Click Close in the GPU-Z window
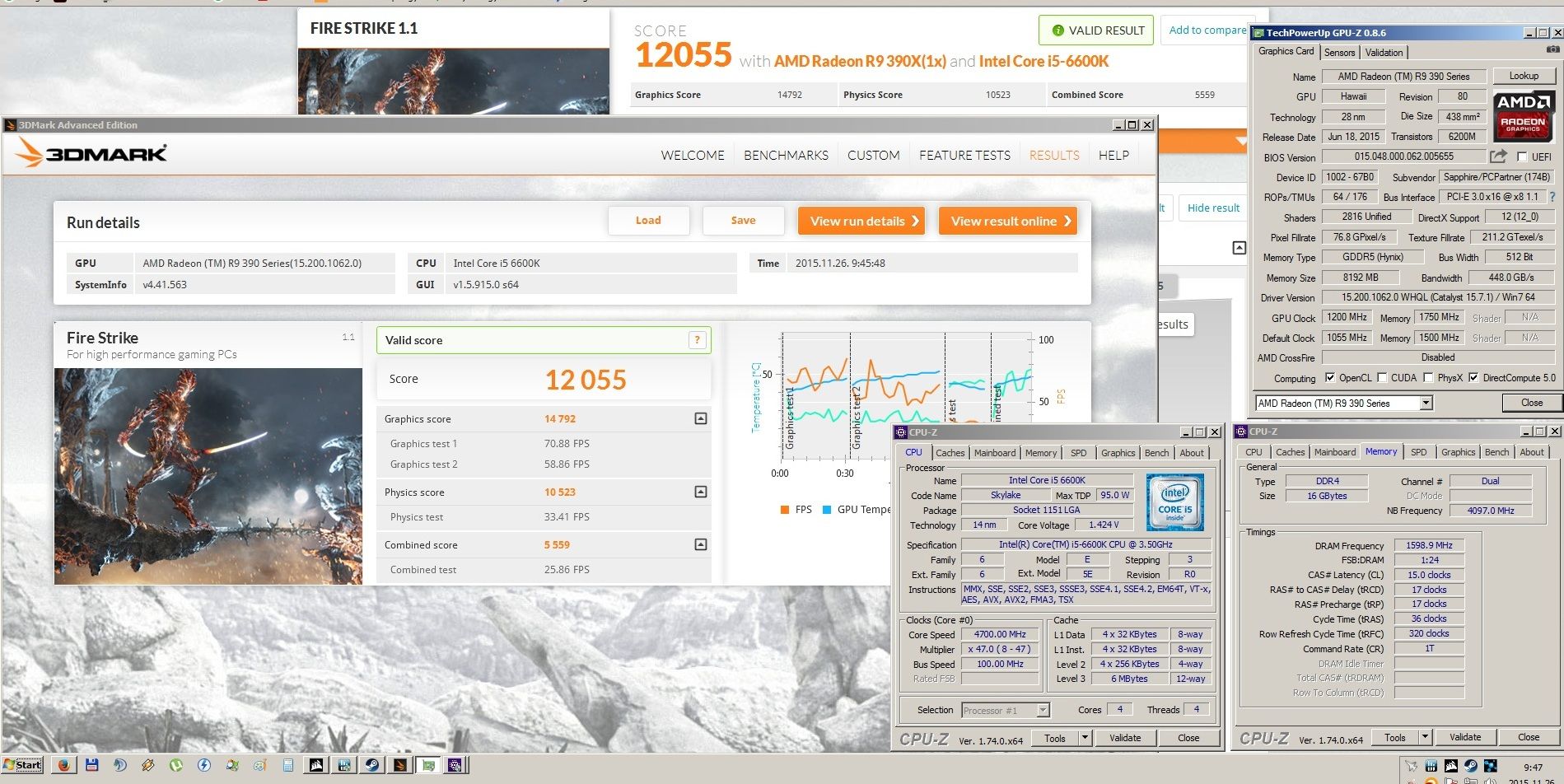 pos(1531,403)
